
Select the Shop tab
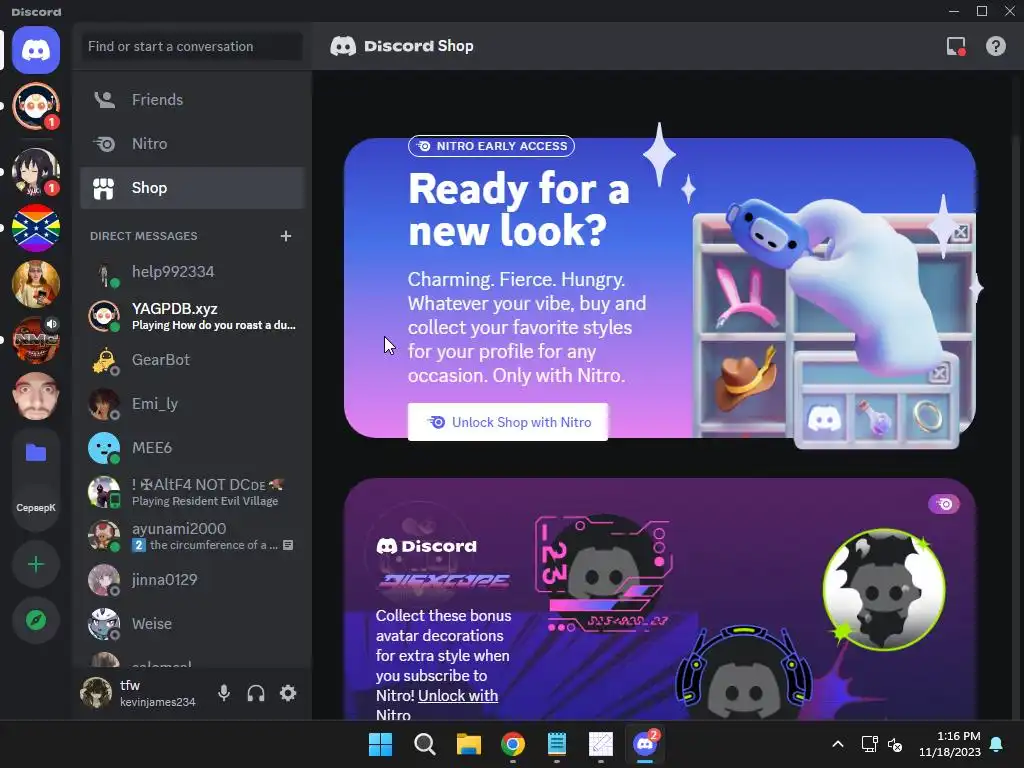[192, 187]
